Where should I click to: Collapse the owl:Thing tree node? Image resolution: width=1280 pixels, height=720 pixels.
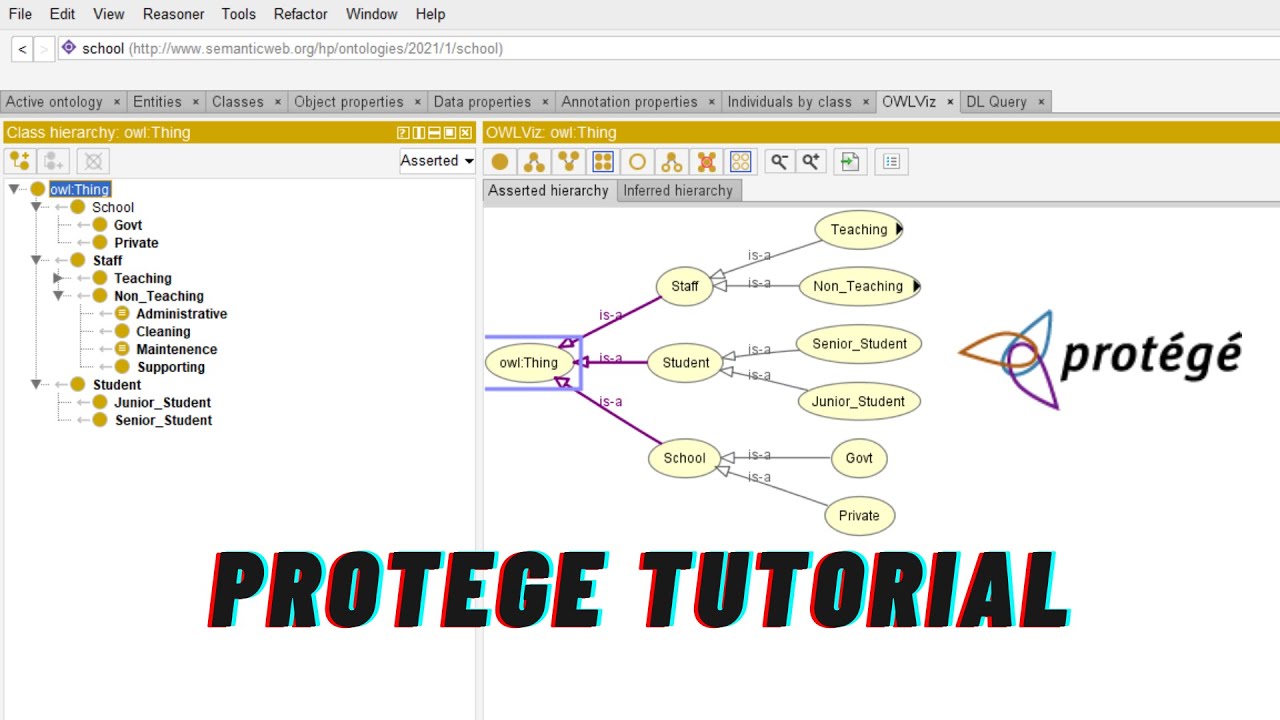coord(14,189)
